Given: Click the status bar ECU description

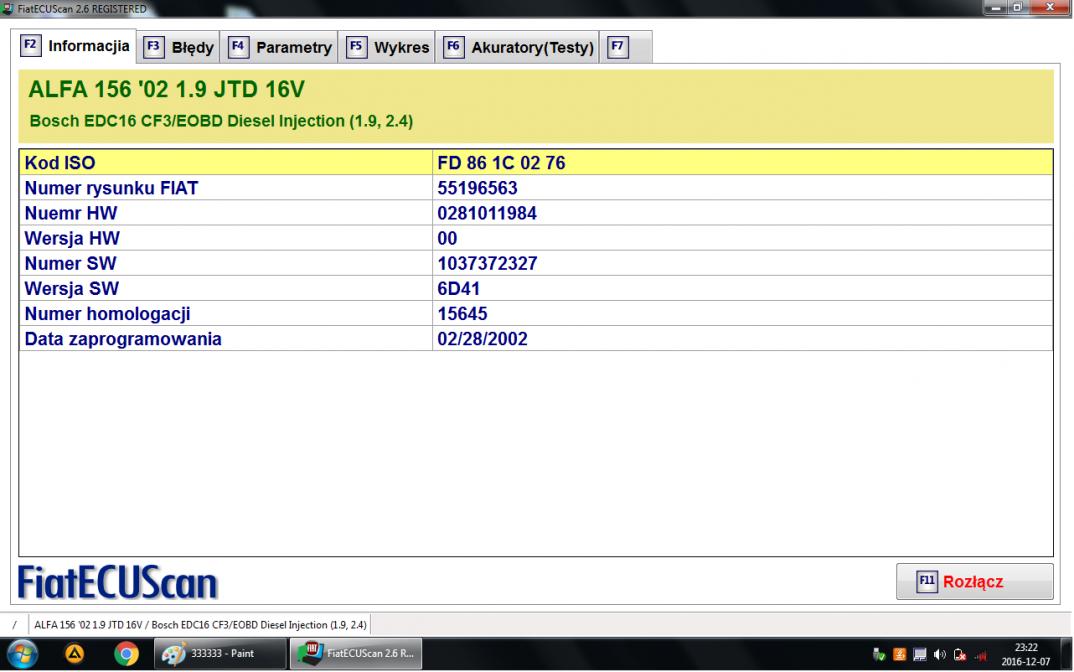Looking at the screenshot, I should (x=200, y=625).
